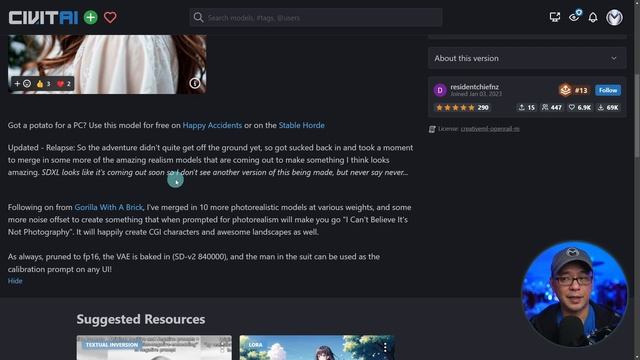
Task: Open the notifications bell
Action: pos(593,17)
